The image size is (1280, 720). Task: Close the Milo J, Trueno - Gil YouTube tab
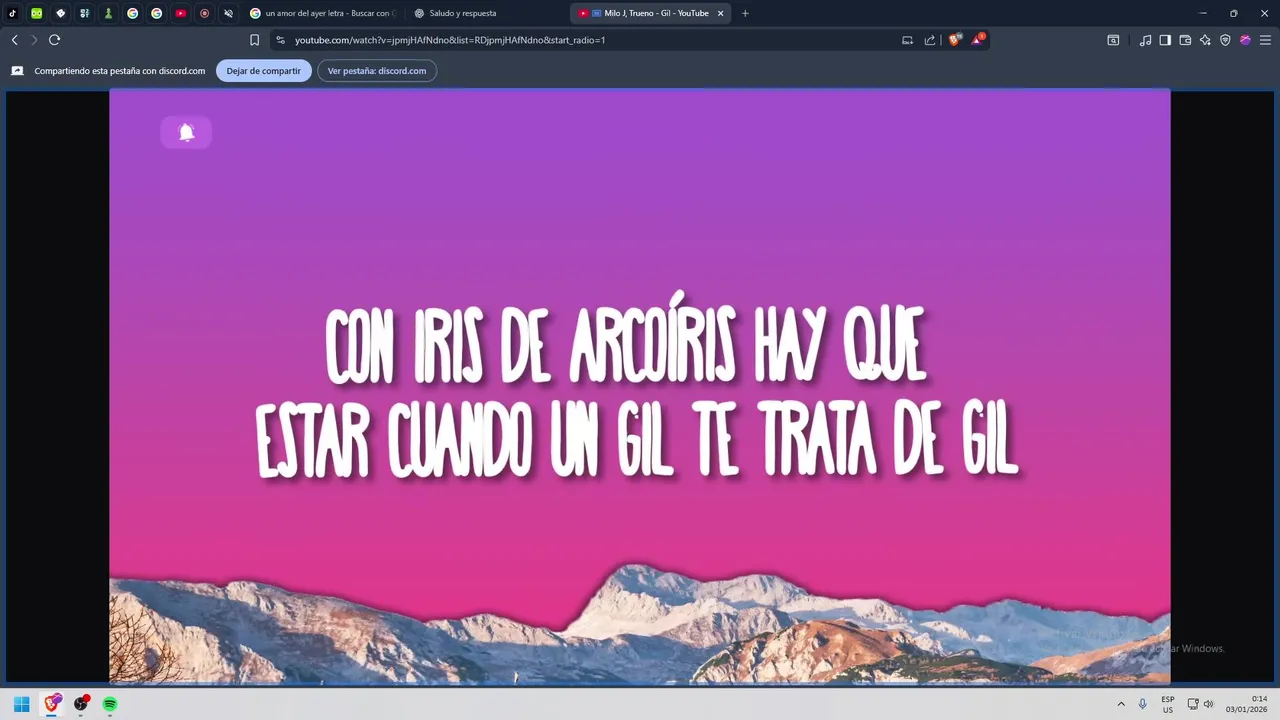point(720,13)
